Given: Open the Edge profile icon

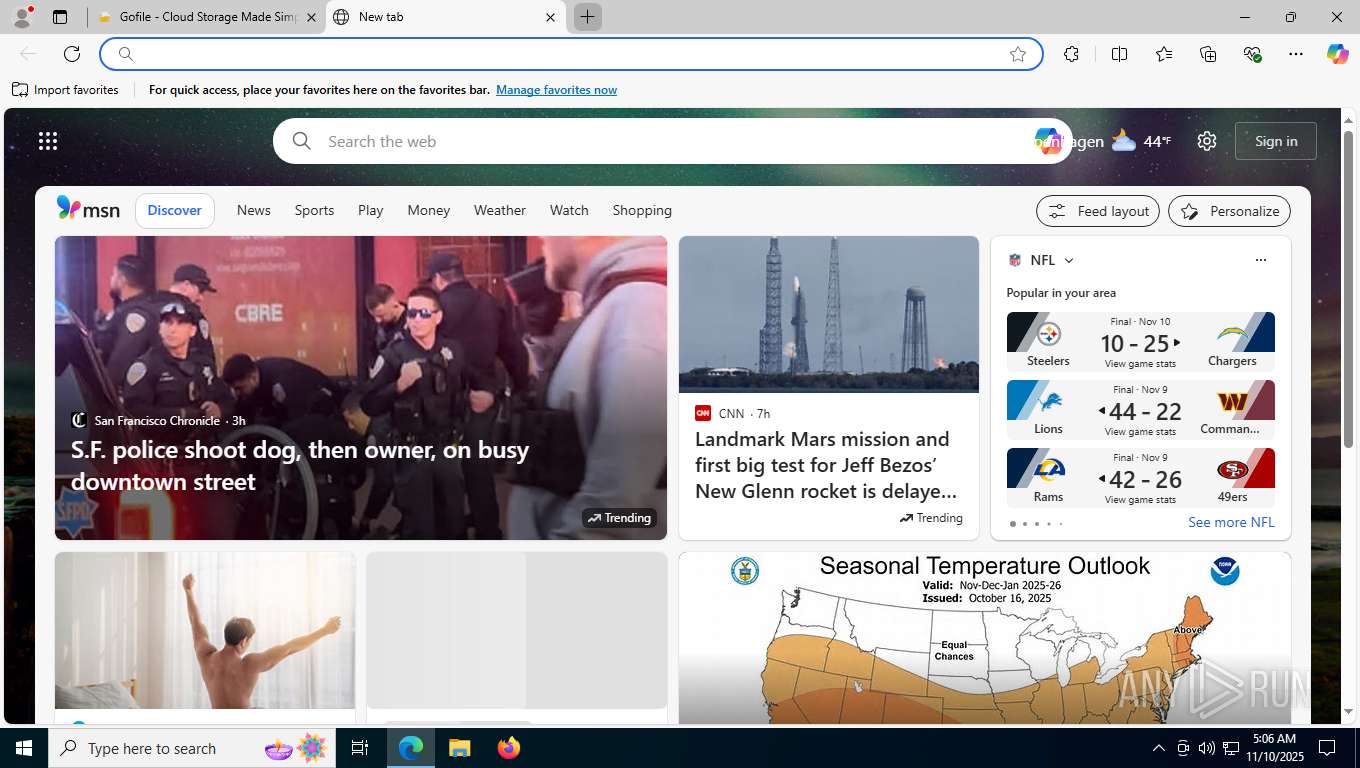Looking at the screenshot, I should [22, 17].
